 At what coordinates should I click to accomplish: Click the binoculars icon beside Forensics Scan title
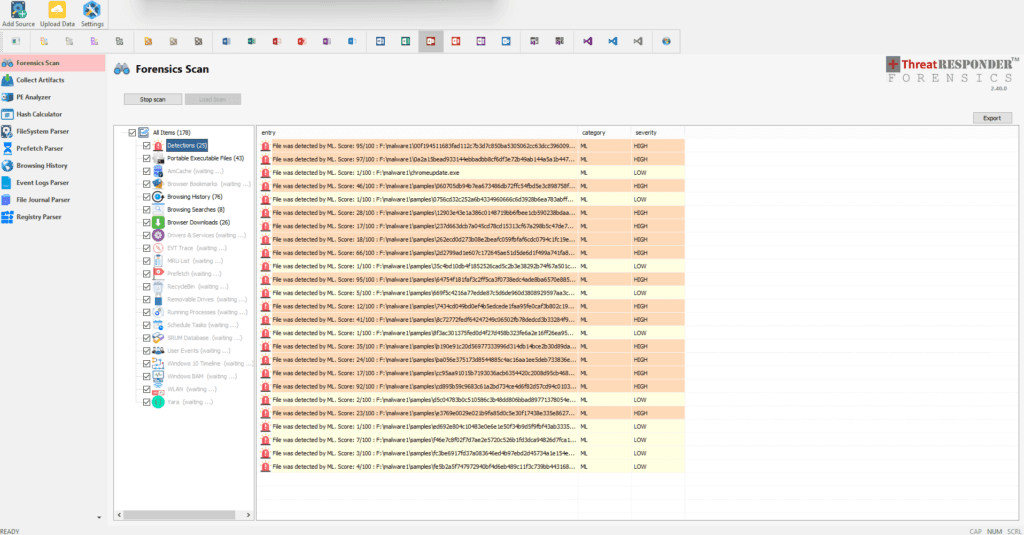point(121,69)
